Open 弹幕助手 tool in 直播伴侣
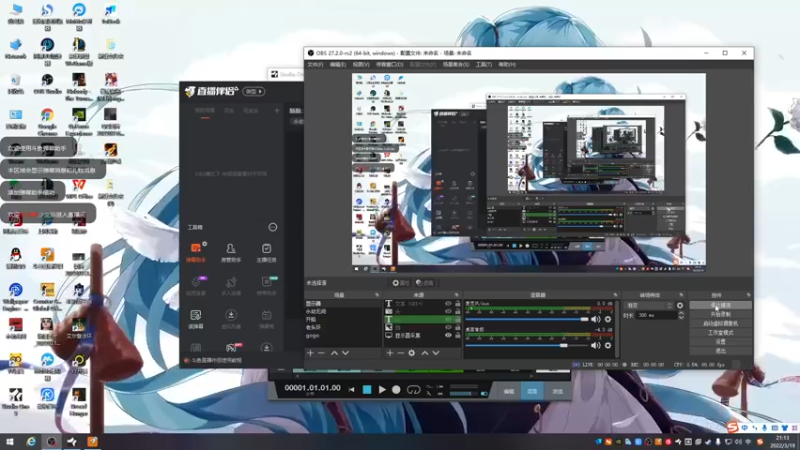 tap(196, 253)
